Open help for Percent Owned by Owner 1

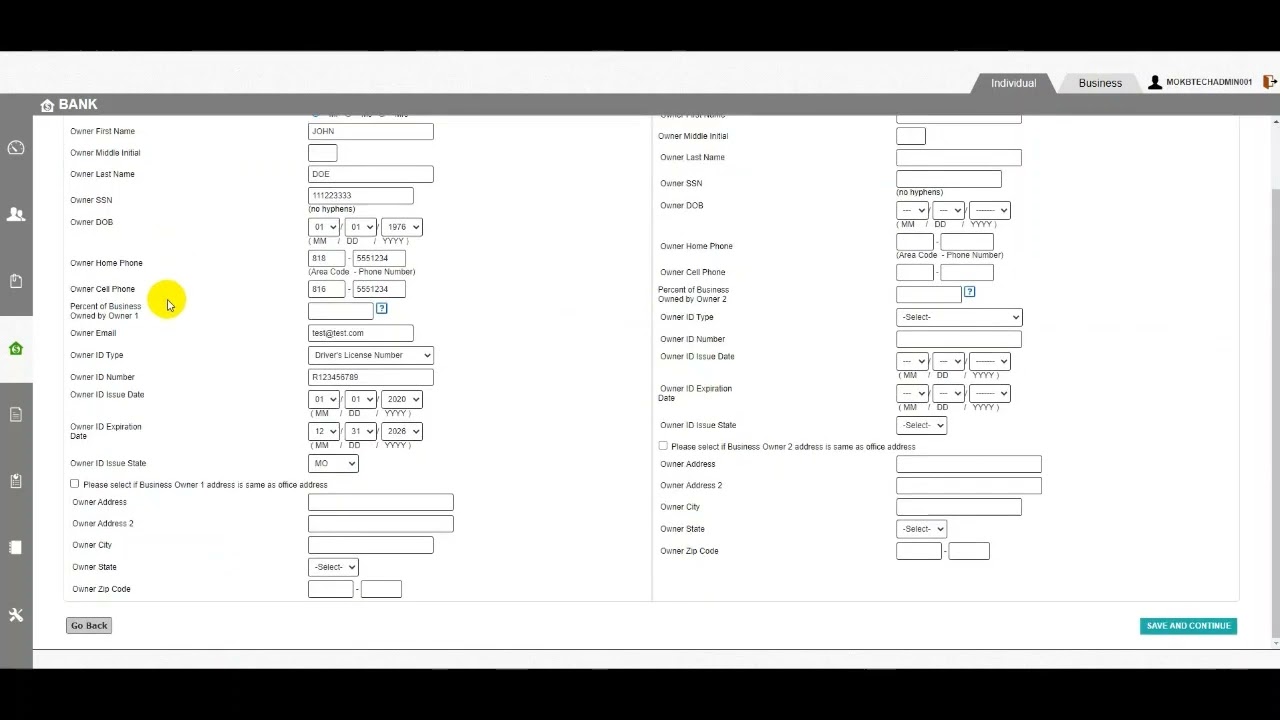point(381,308)
